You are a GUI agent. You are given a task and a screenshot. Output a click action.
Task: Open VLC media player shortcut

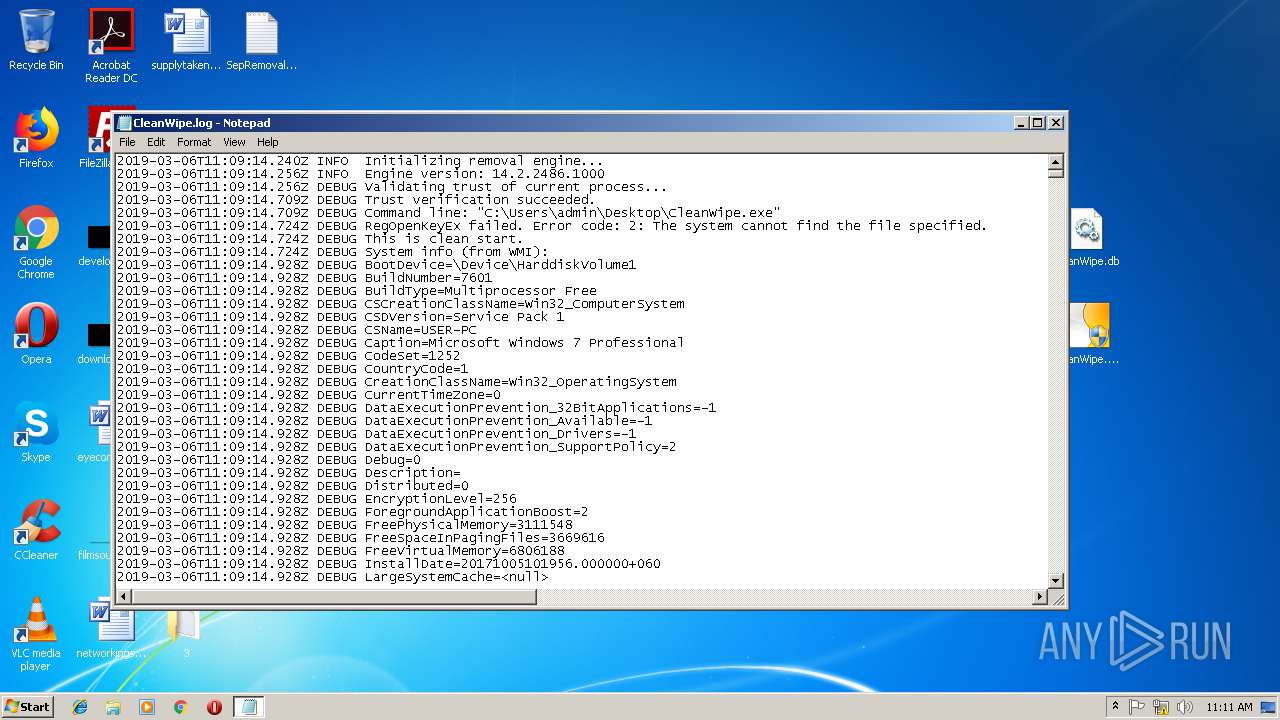(36, 634)
